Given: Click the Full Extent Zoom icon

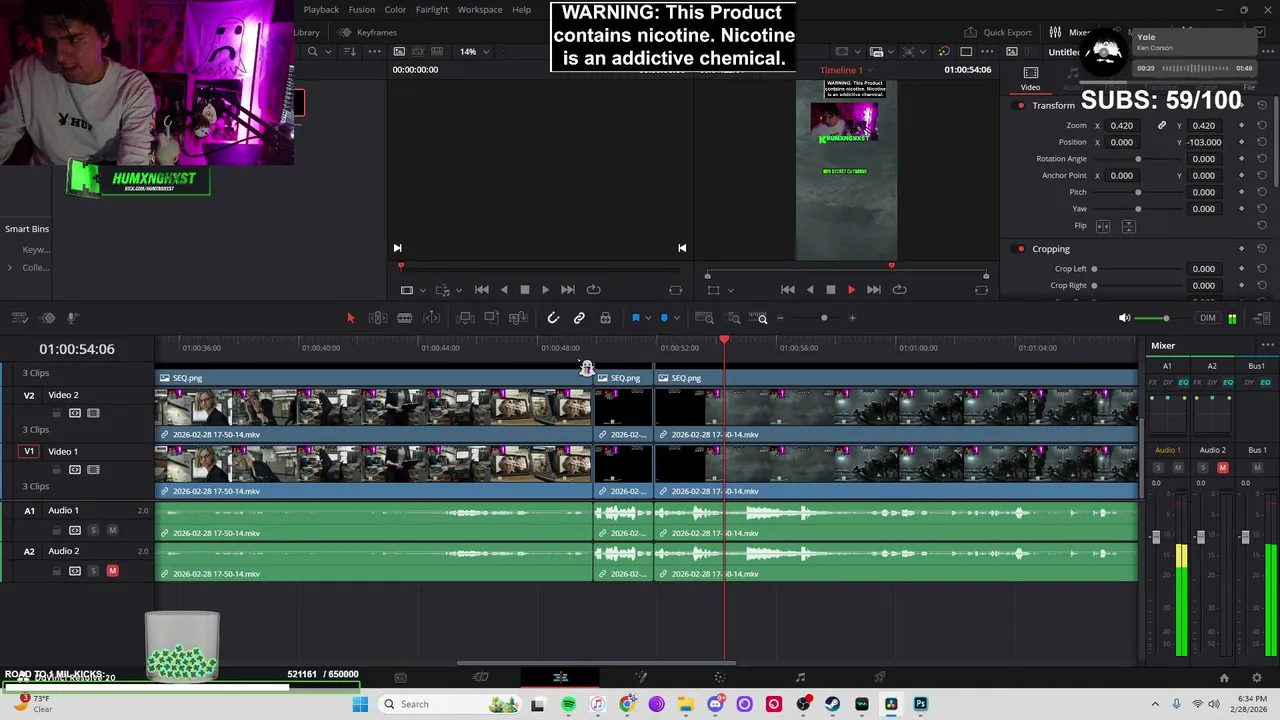Looking at the screenshot, I should point(704,318).
